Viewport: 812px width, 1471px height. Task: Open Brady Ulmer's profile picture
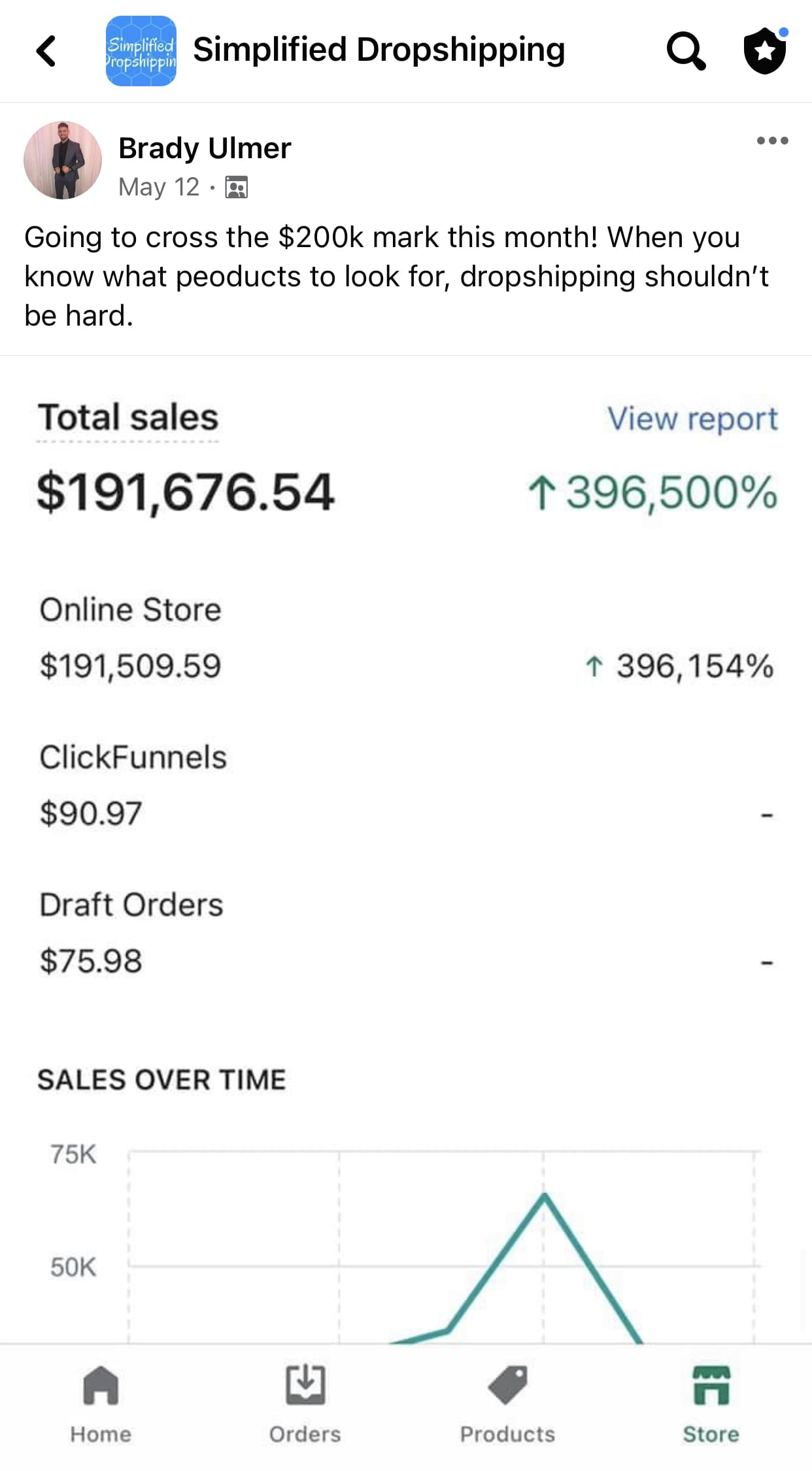pyautogui.click(x=63, y=160)
